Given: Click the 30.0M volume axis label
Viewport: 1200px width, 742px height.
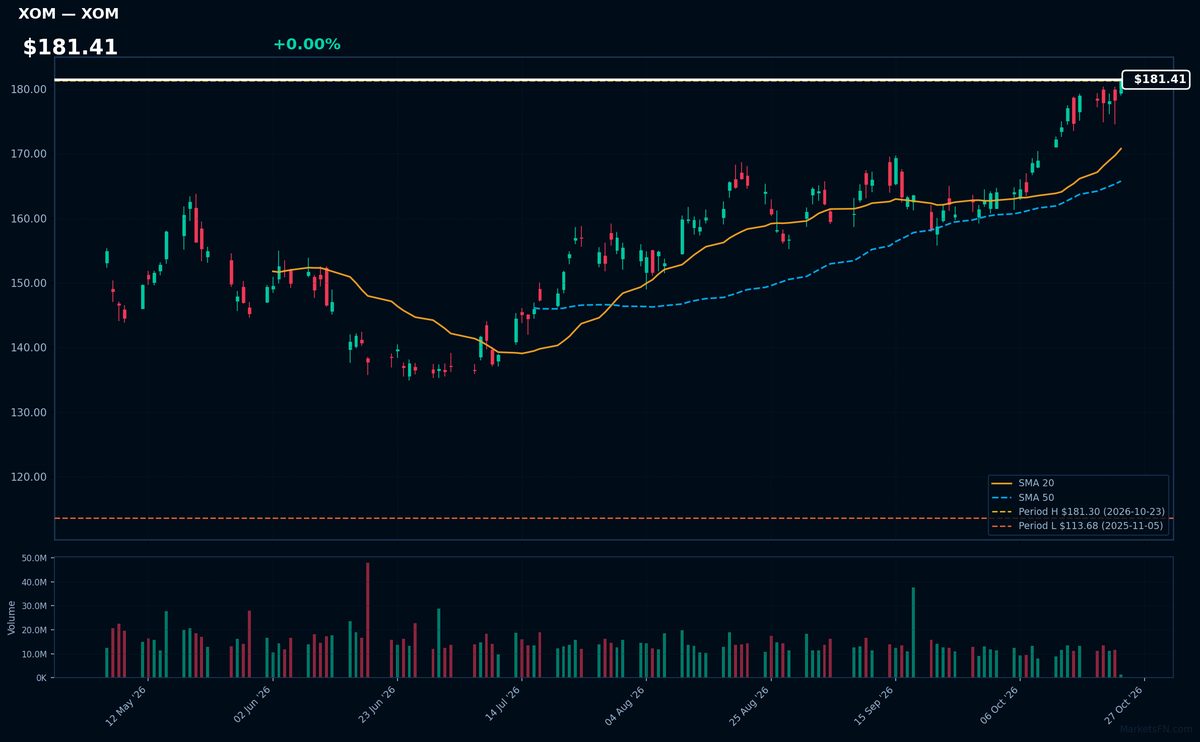Looking at the screenshot, I should pos(34,606).
